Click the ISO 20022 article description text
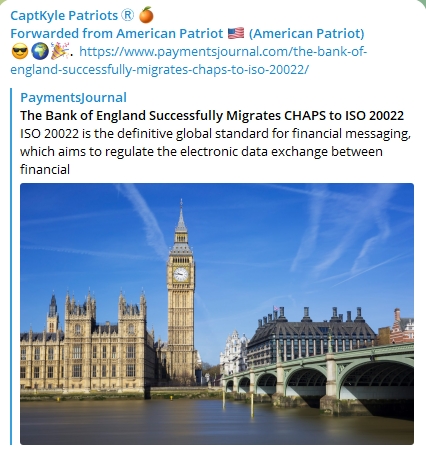This screenshot has height=451, width=426. [215, 151]
